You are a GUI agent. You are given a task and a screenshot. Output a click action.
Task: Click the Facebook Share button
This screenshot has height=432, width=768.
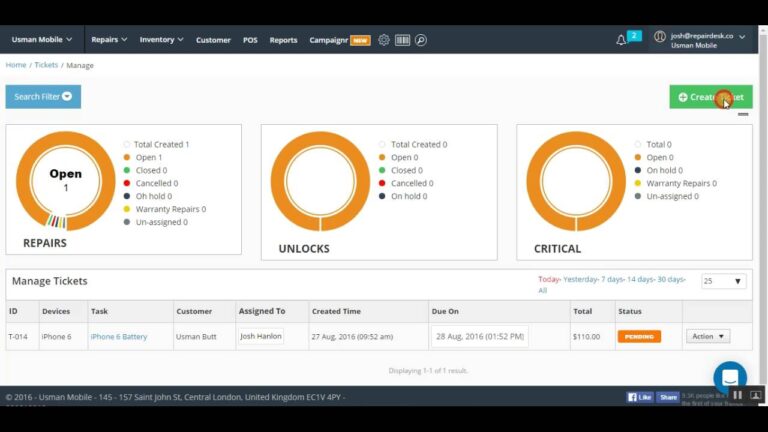668,397
